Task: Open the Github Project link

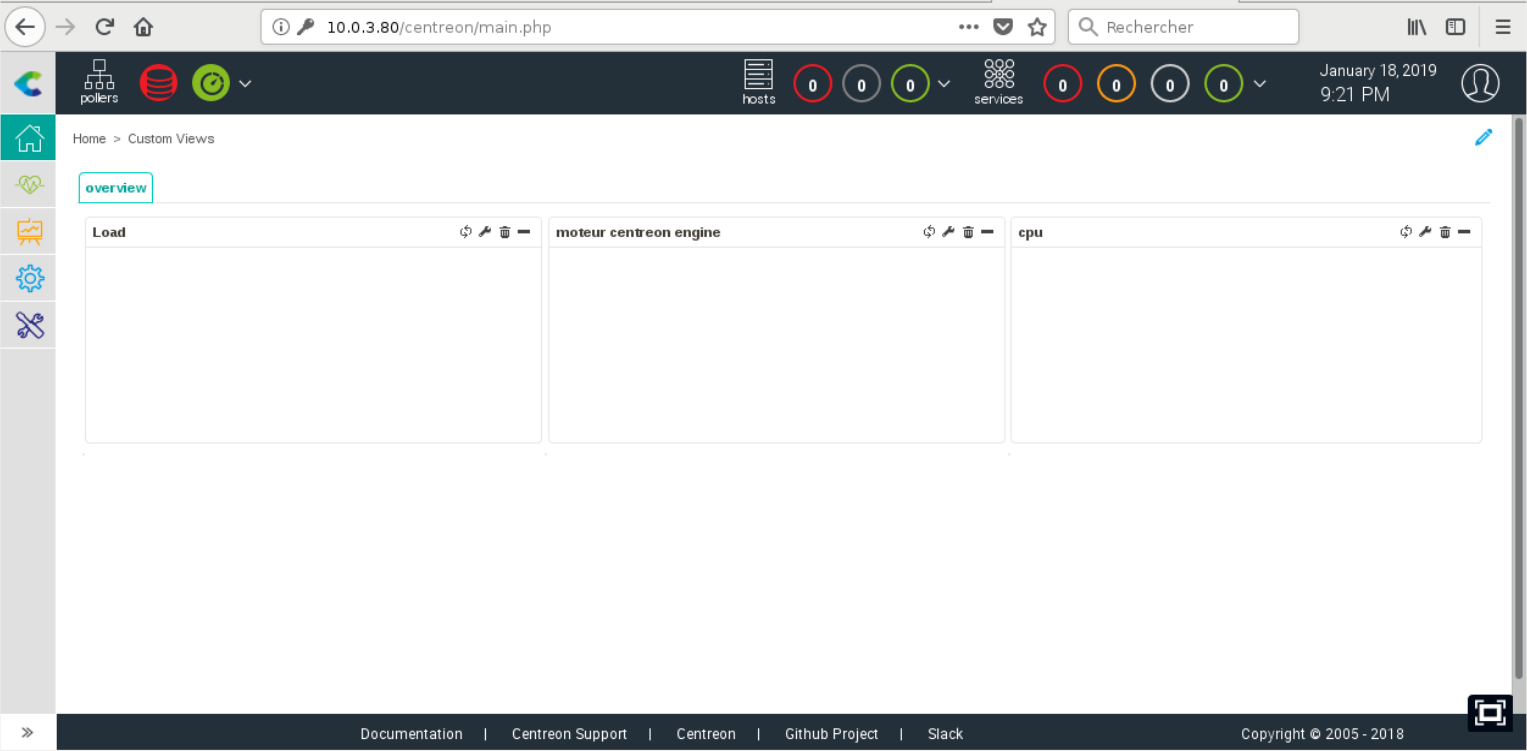Action: coord(831,734)
